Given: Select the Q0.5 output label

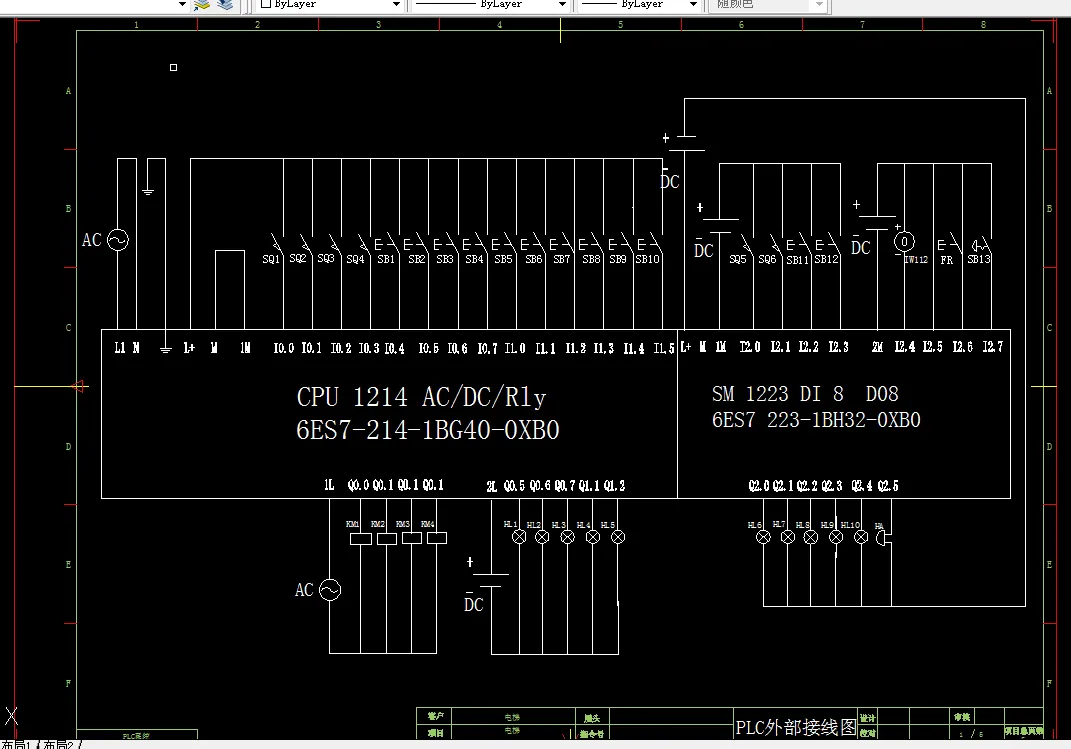Looking at the screenshot, I should 514,486.
